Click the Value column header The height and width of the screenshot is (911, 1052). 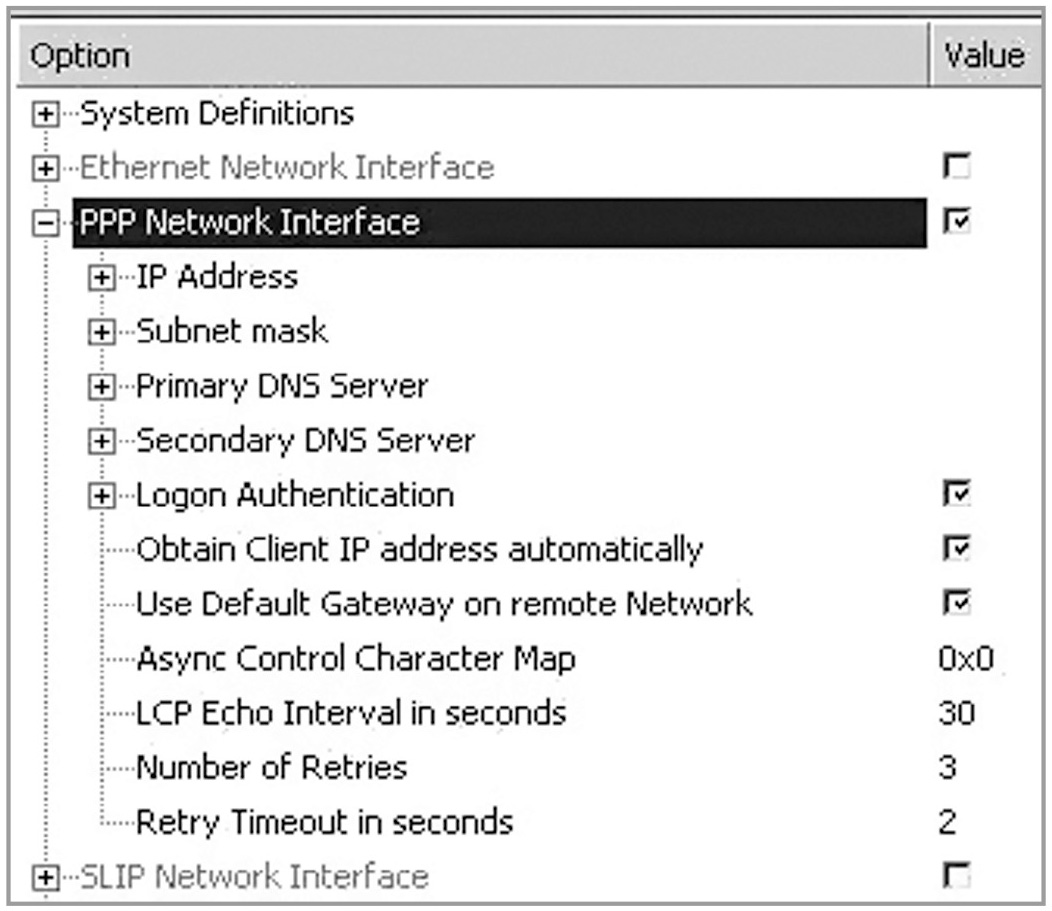coord(984,56)
